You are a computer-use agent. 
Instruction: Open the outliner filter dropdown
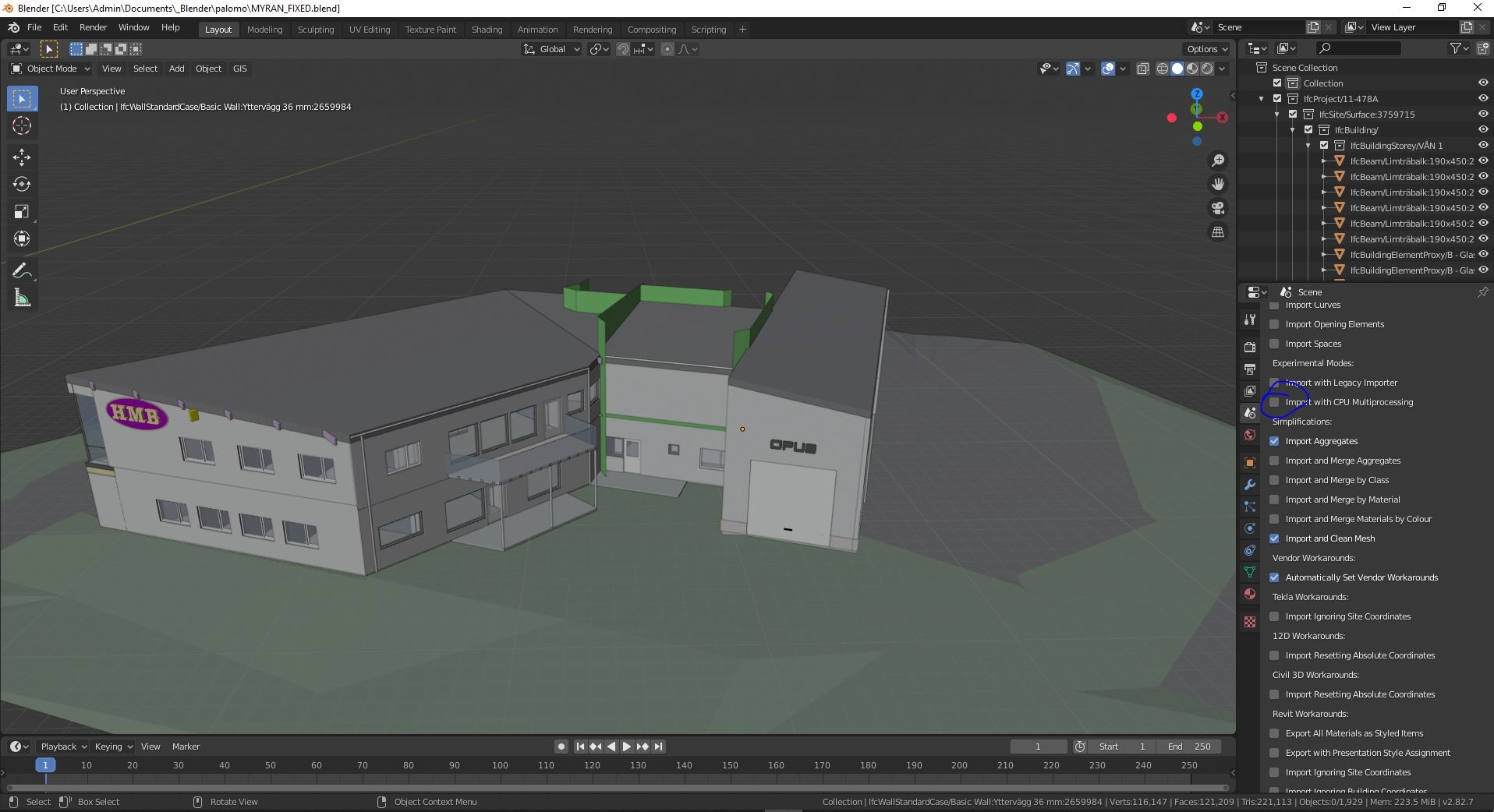tap(1460, 48)
